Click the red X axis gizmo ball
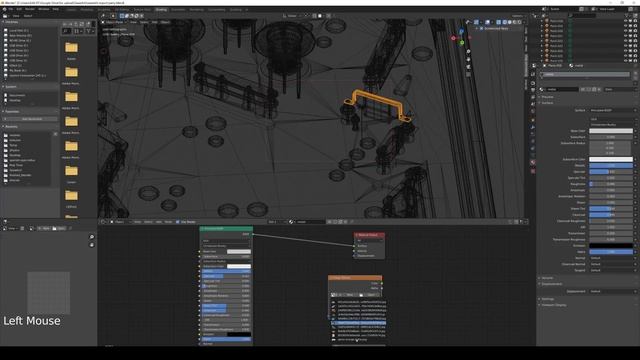The image size is (640, 360). coord(453,38)
